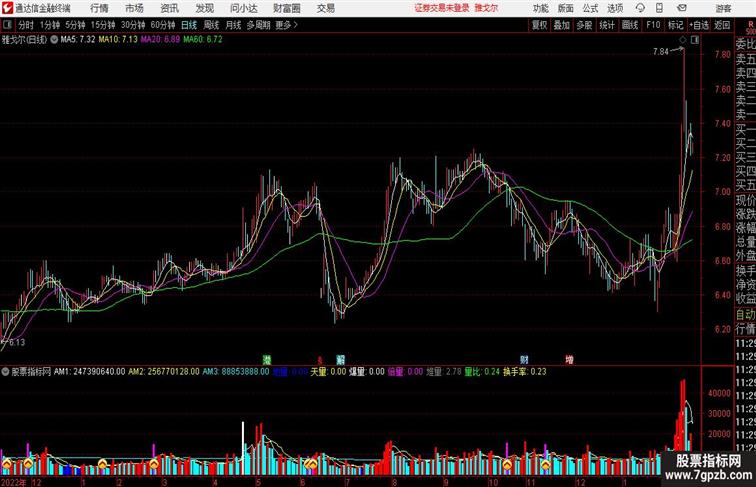The image size is (756, 487).
Task: Expand the 更多 > periods list
Action: pyautogui.click(x=286, y=25)
